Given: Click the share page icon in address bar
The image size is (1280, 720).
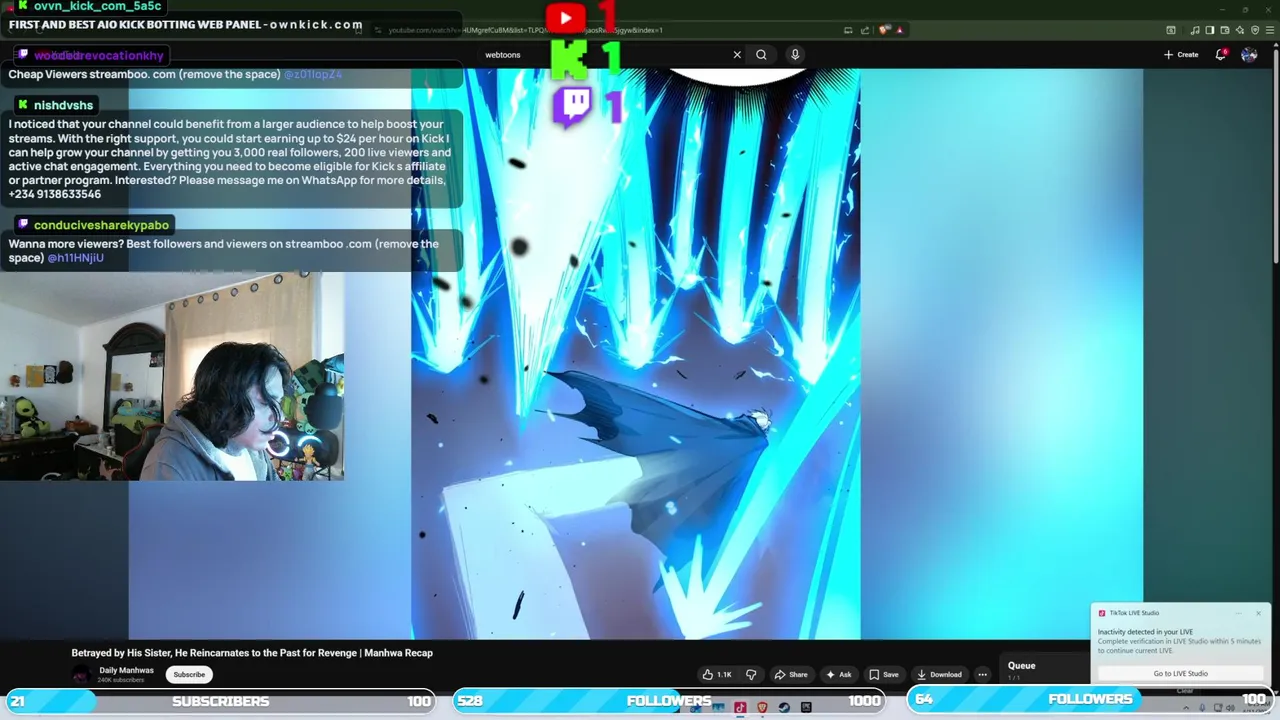Looking at the screenshot, I should coord(865,30).
